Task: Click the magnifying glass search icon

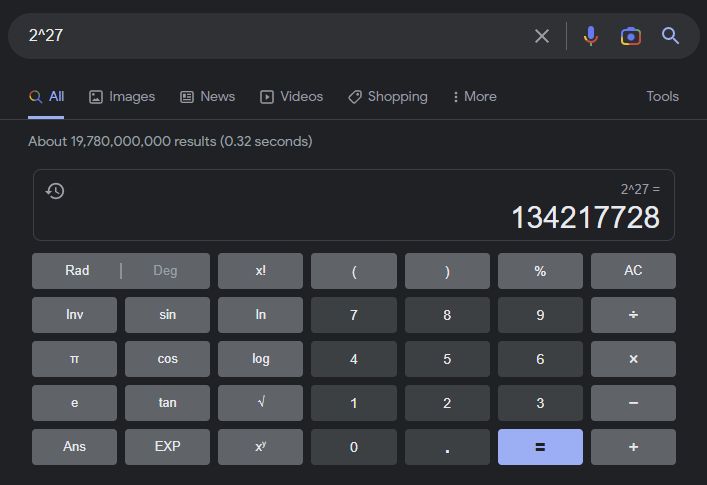Action: click(670, 36)
